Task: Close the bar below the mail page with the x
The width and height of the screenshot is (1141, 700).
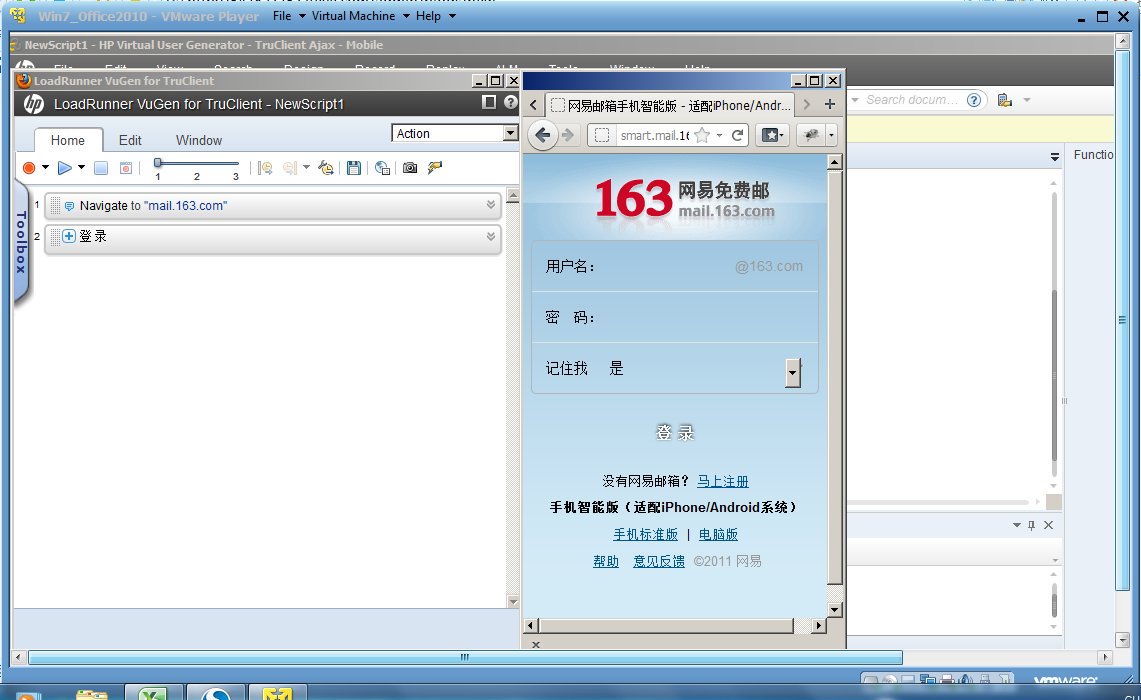Action: 536,645
